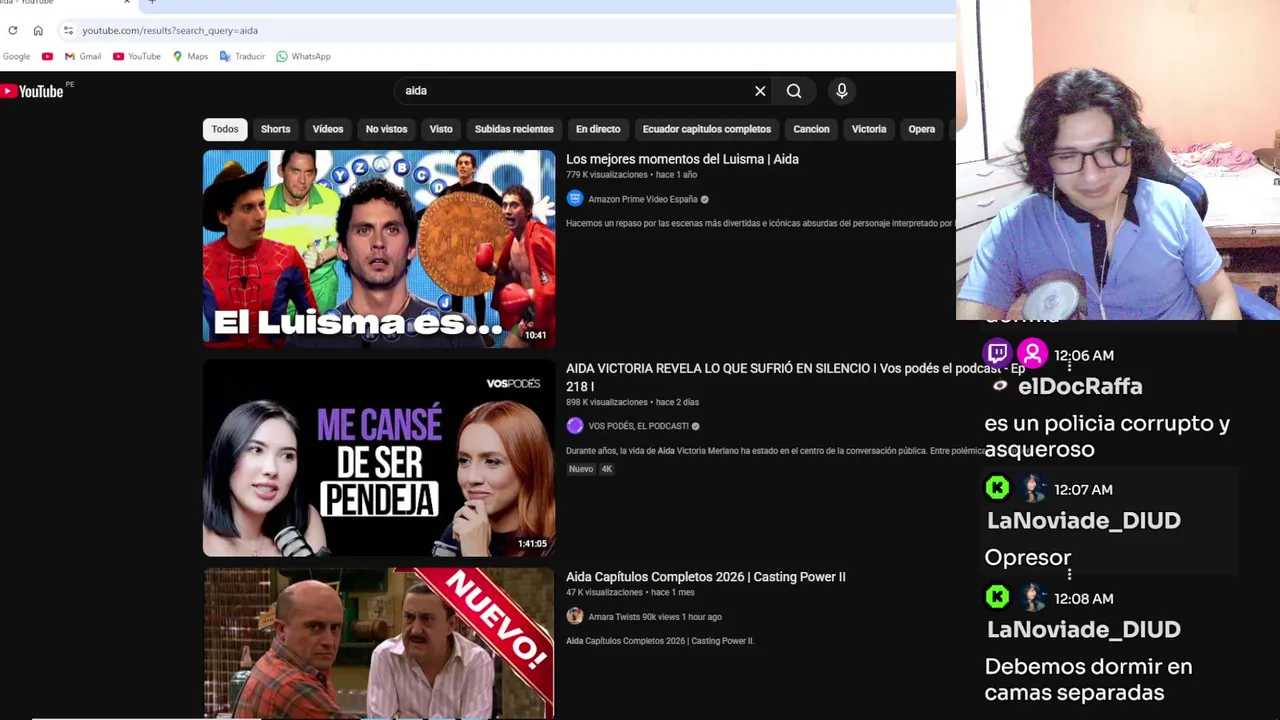
Task: Click the pink user badge beside 12:06 AM
Action: 1032,353
